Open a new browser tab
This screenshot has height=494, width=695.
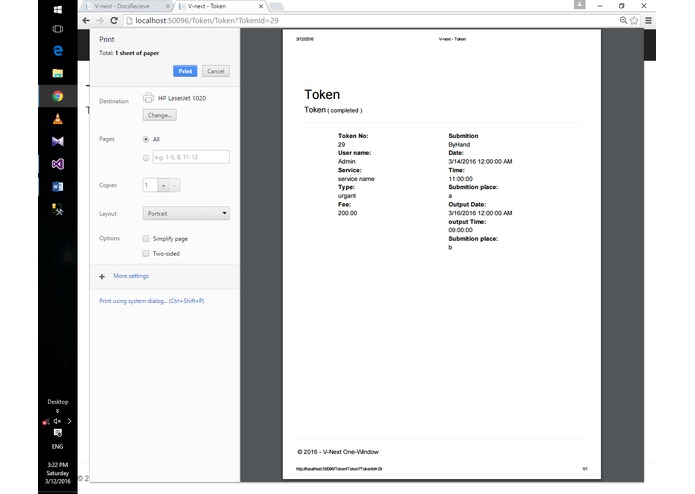[x=276, y=6]
